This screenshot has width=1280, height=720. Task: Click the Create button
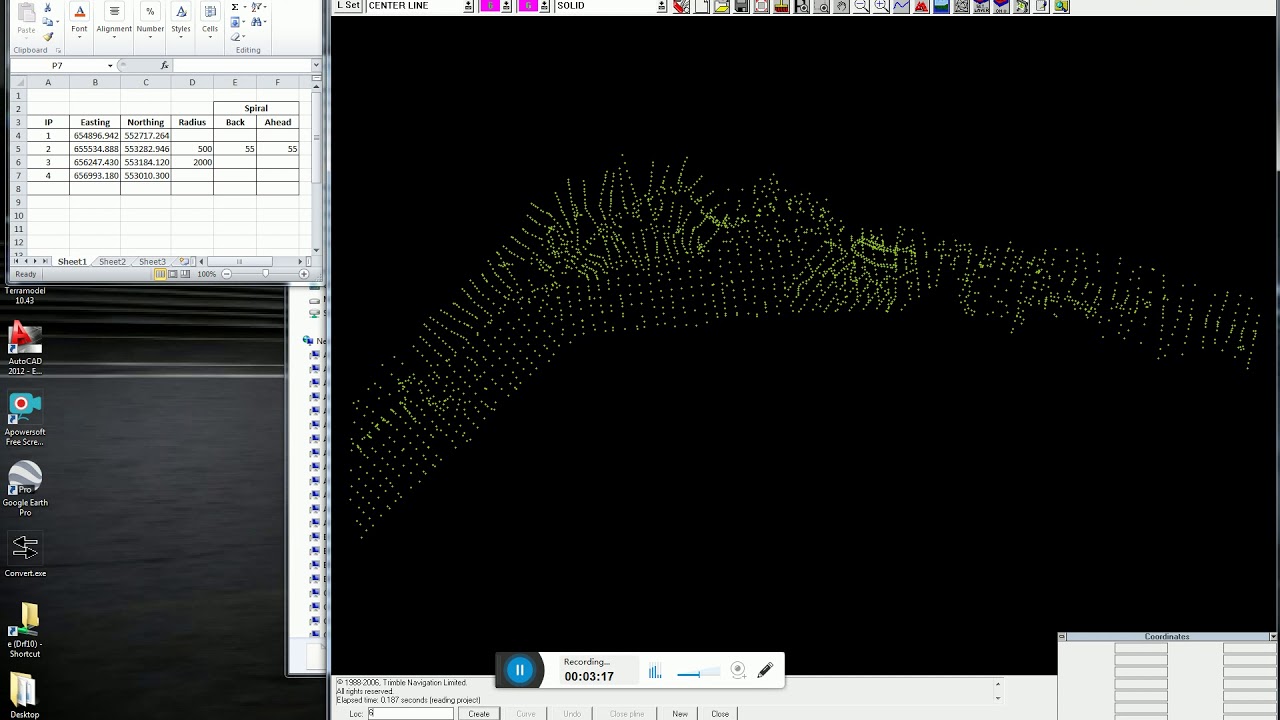pyautogui.click(x=479, y=714)
